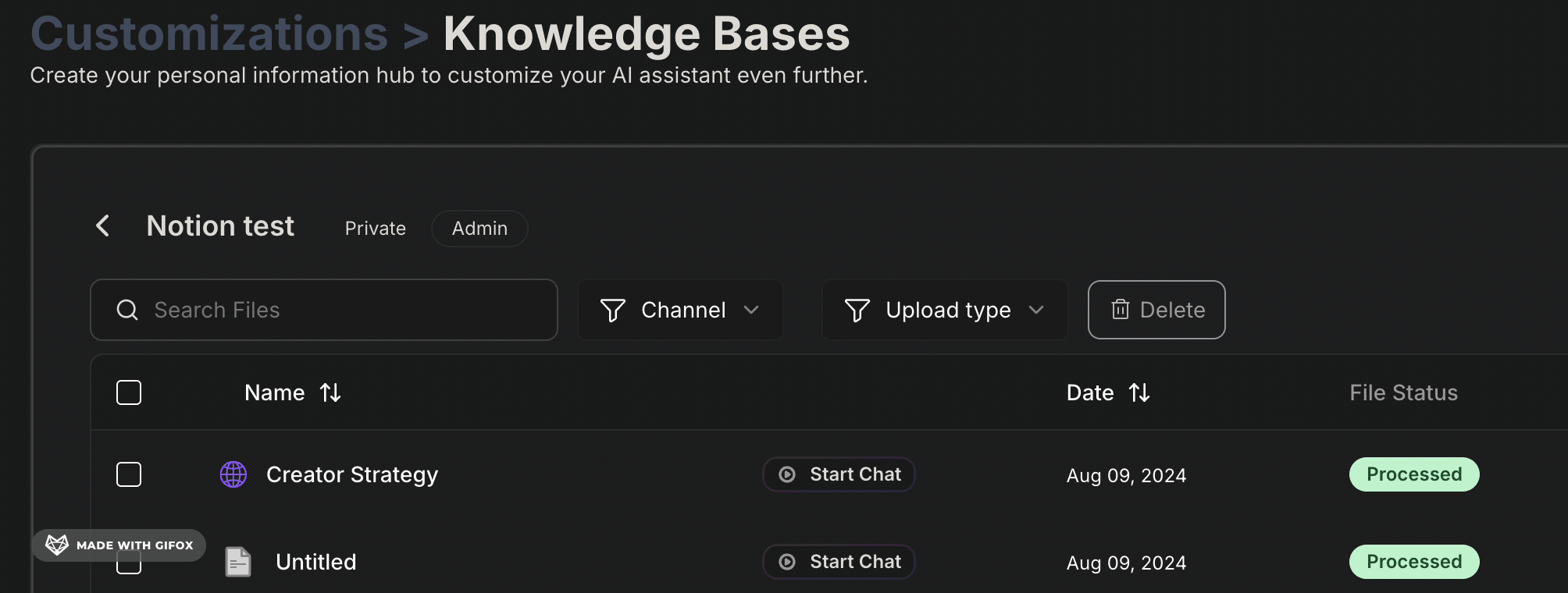The image size is (1568, 593).
Task: Click the Aug 09, 2024 date for Untitled
Action: pyautogui.click(x=1126, y=563)
